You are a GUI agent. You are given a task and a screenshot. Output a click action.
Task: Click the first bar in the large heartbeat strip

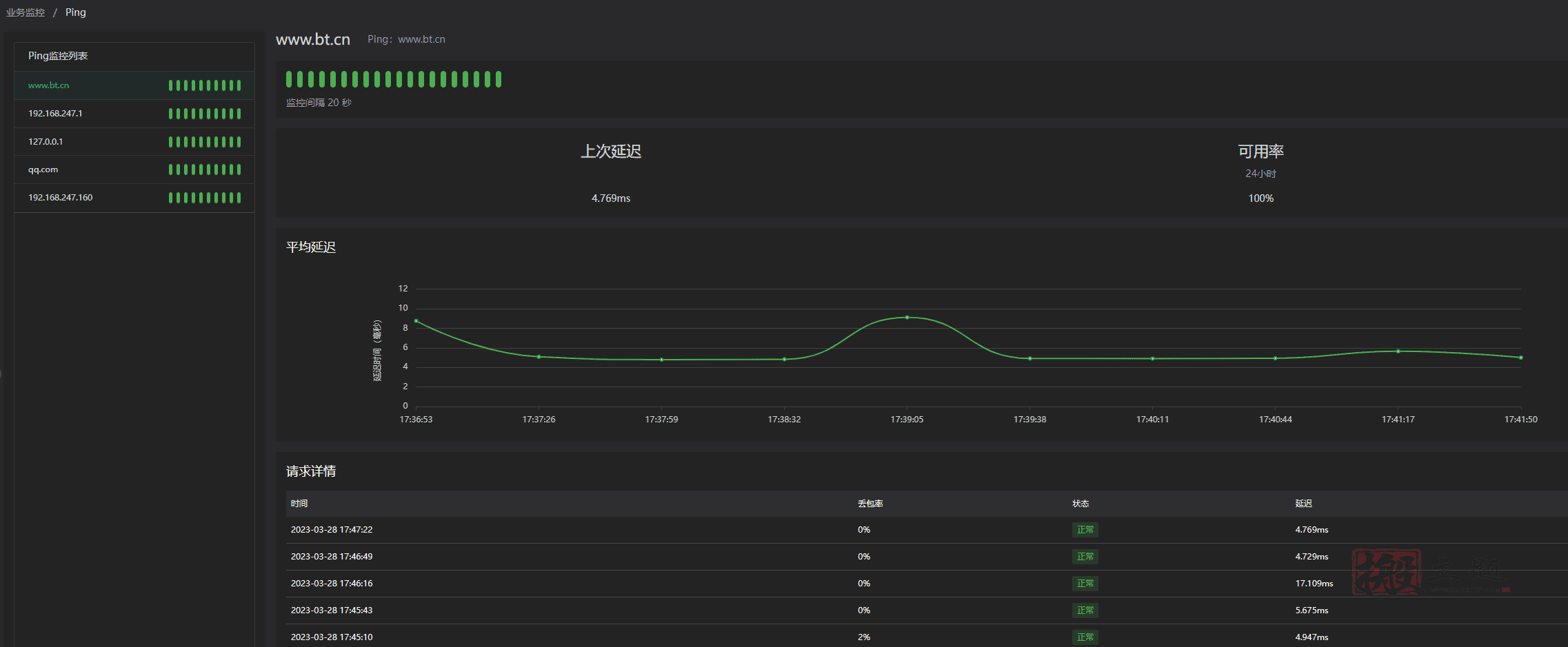(x=290, y=79)
